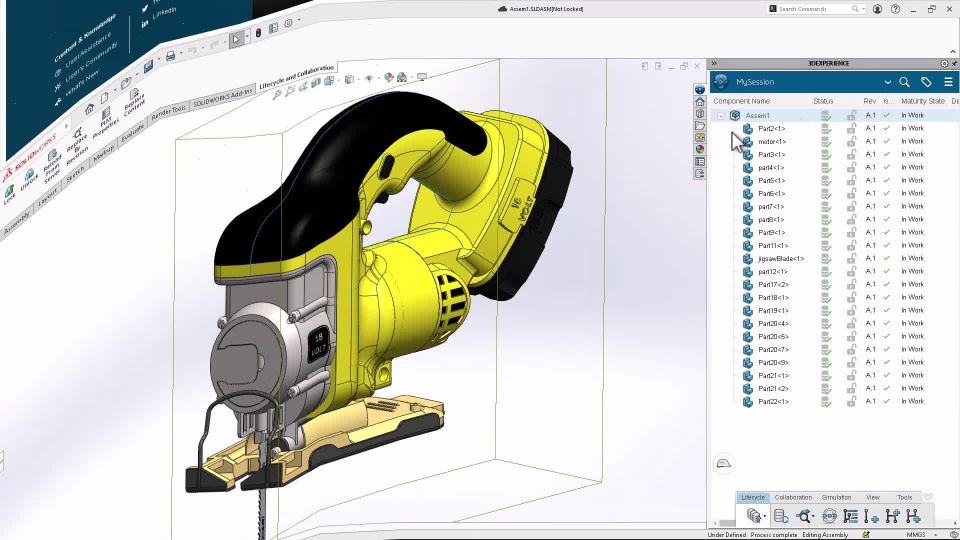
Task: Click the Maturity State column header
Action: pyautogui.click(x=923, y=101)
